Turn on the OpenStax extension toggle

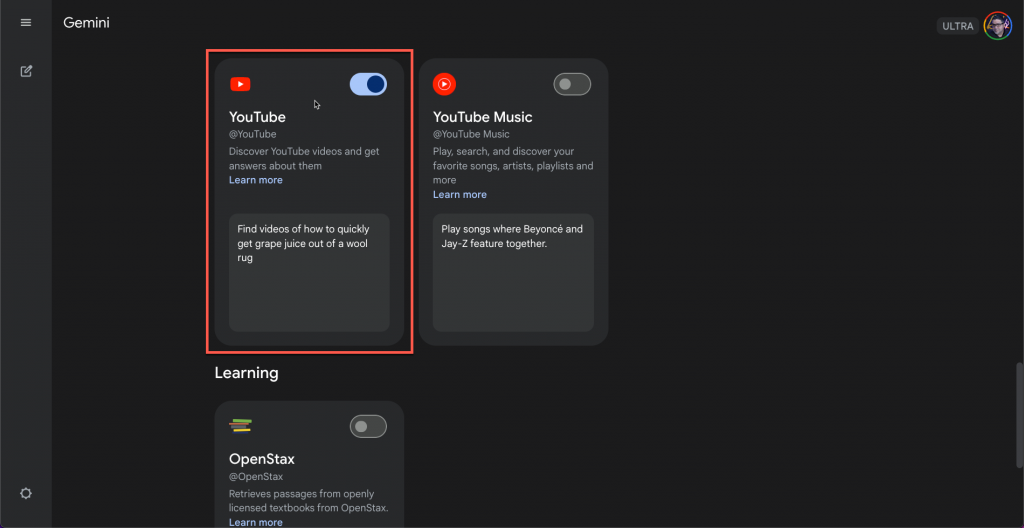click(x=368, y=427)
